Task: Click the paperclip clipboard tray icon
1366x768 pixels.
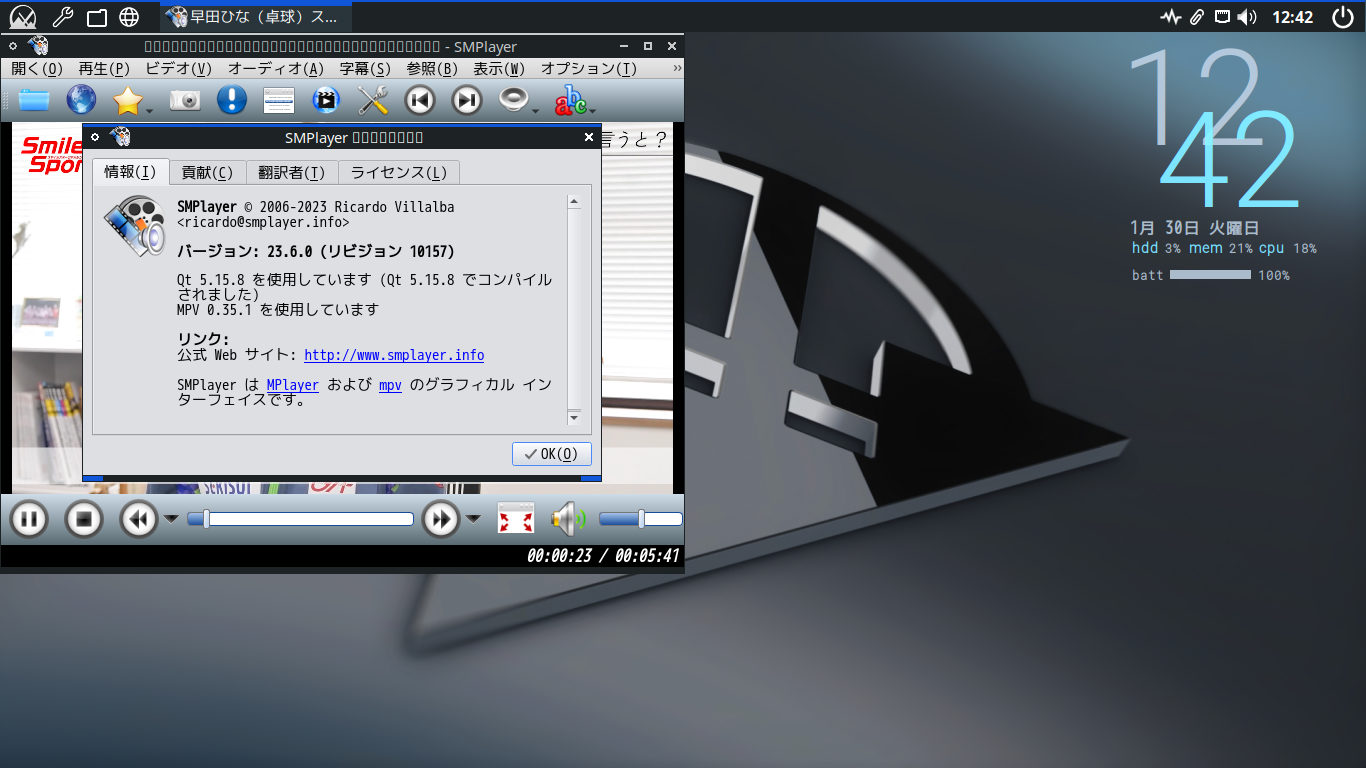Action: point(1197,17)
